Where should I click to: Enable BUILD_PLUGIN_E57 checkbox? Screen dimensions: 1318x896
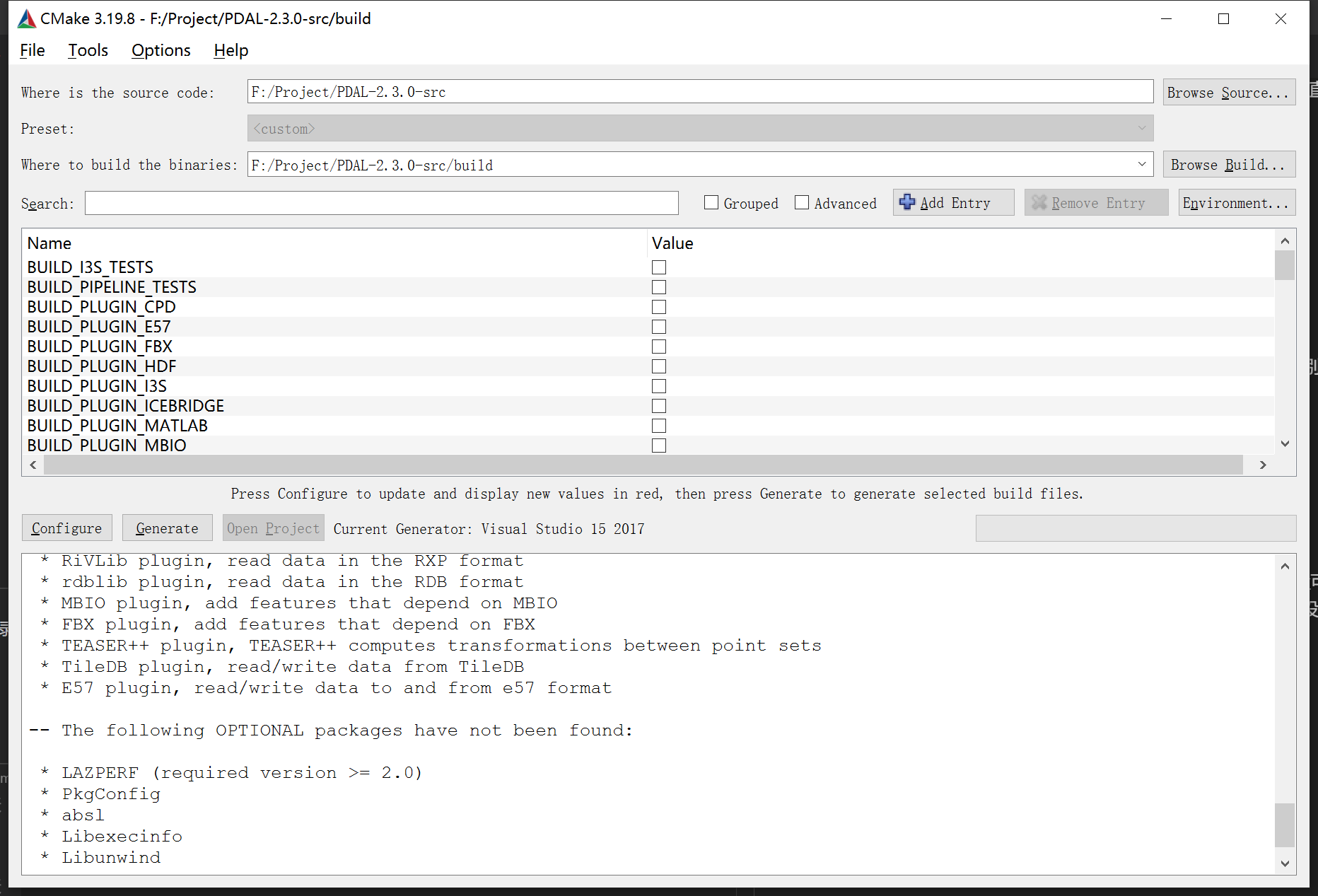(x=659, y=327)
